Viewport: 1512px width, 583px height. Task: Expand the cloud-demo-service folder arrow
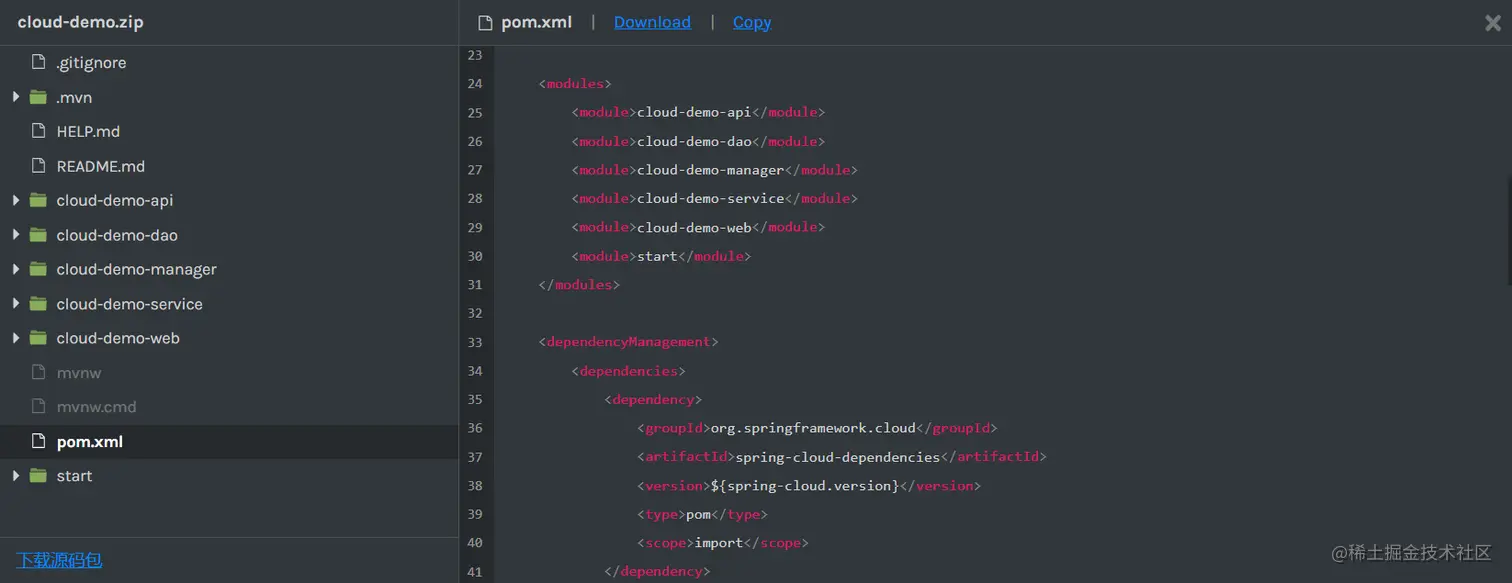[16, 304]
